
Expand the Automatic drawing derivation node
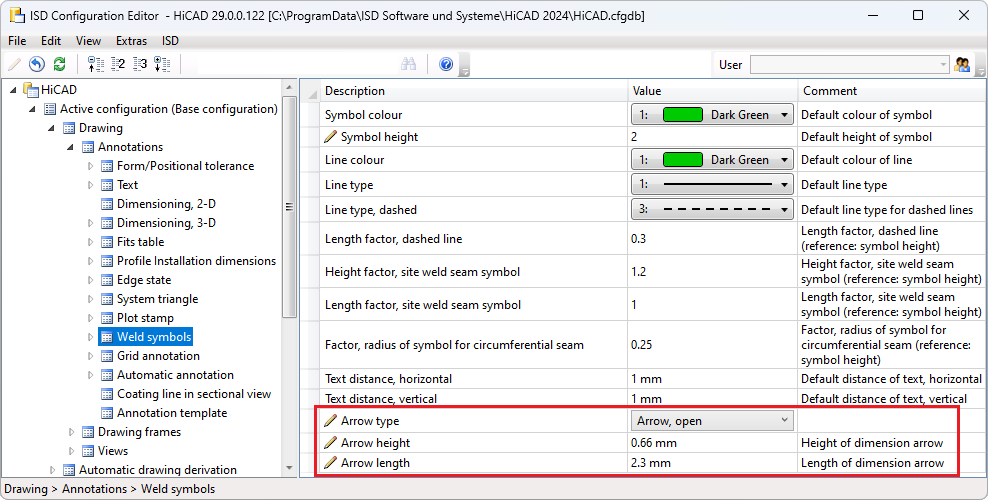tap(52, 470)
